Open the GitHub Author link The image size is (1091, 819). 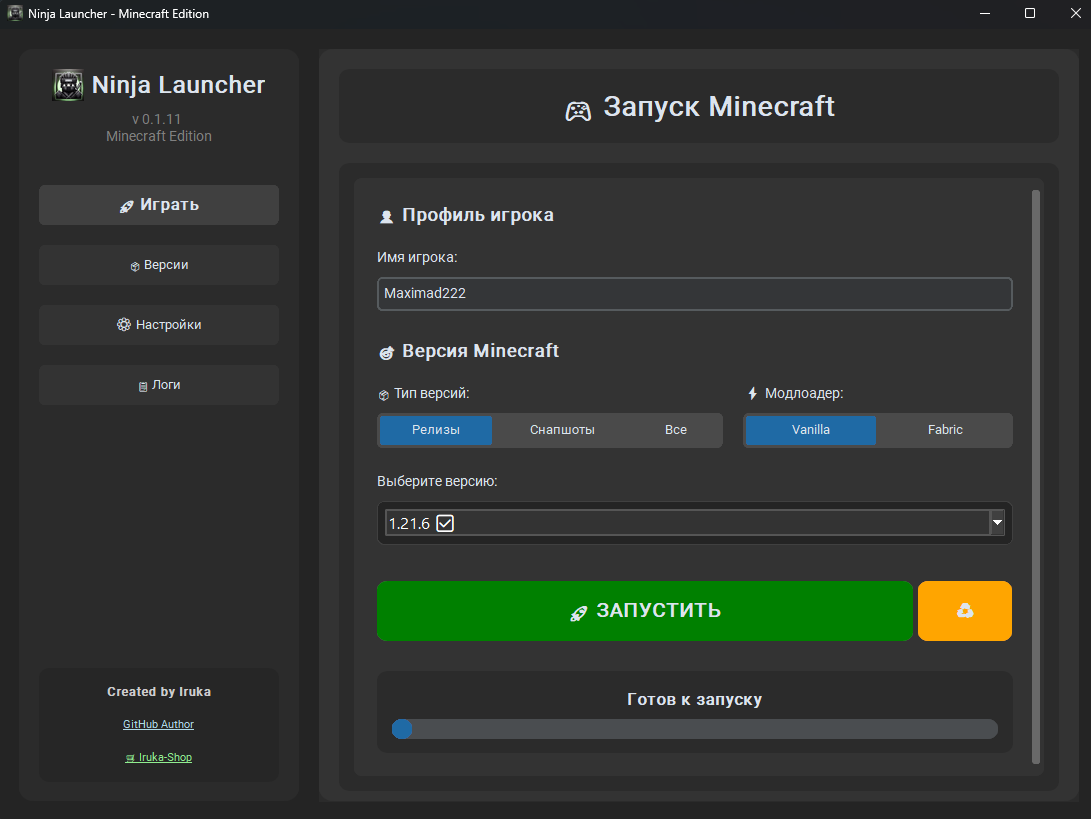[158, 724]
